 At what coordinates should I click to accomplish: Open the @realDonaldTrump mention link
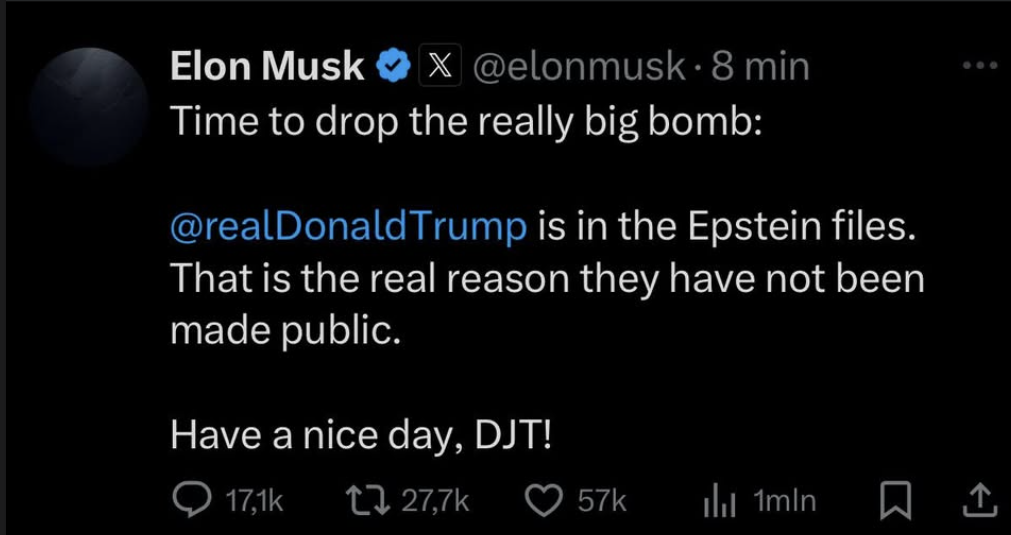[x=349, y=227]
